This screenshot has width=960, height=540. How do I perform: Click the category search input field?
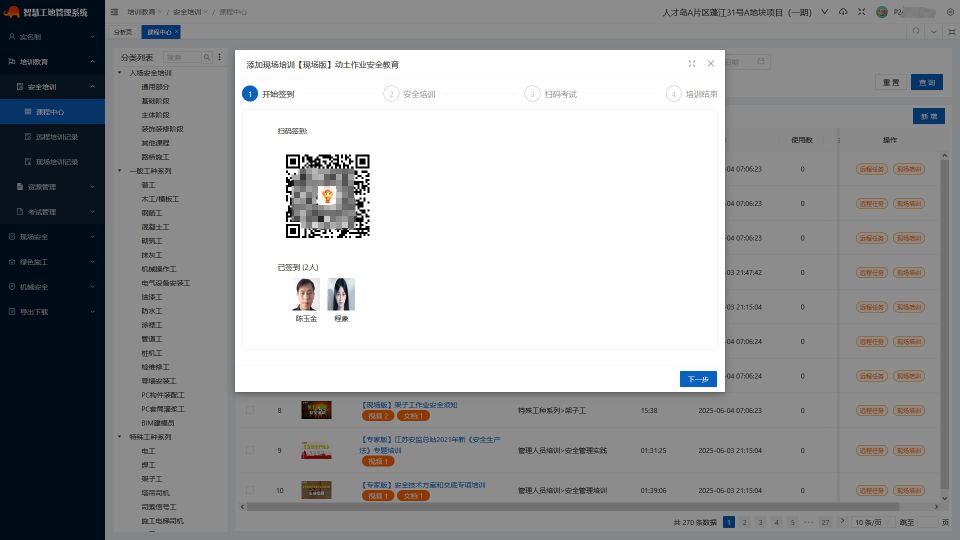tap(182, 57)
